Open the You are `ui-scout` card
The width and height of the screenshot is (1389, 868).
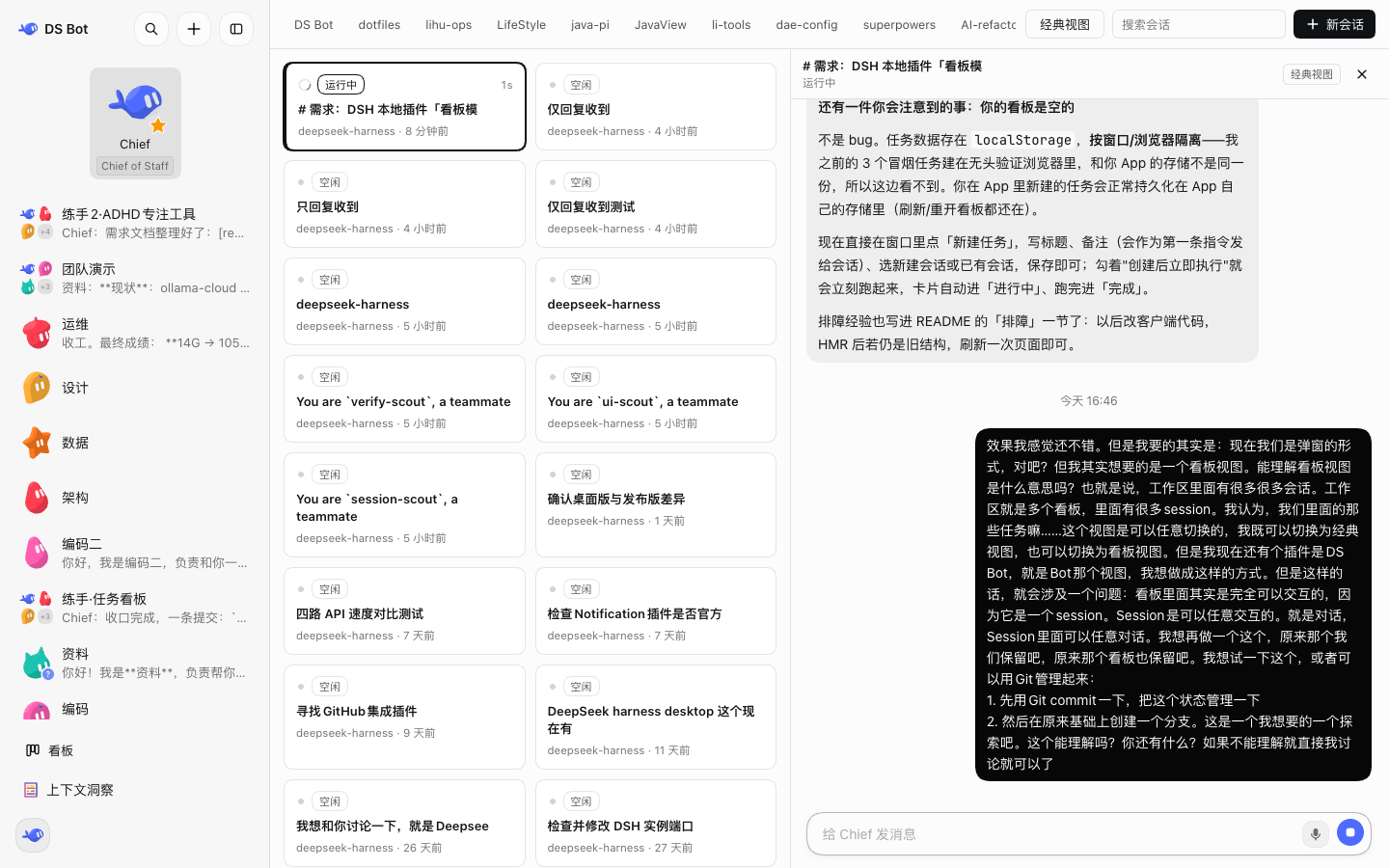pos(656,398)
